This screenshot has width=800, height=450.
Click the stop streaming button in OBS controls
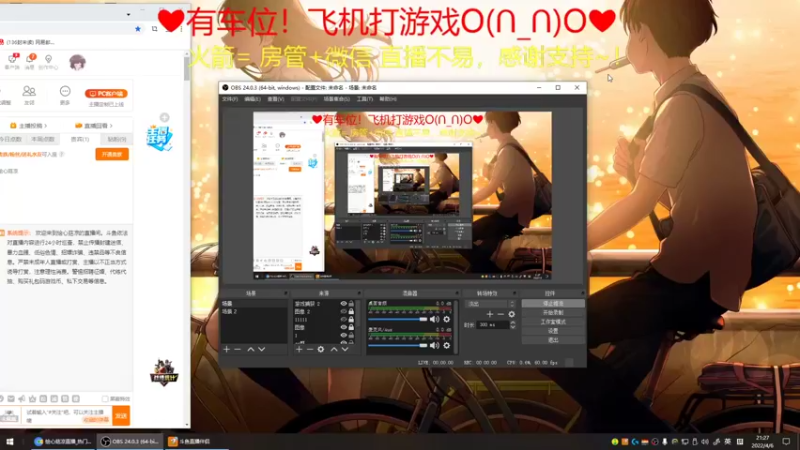553,304
